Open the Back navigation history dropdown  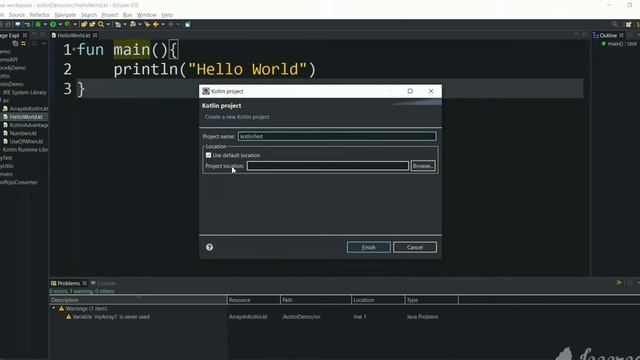tap(163, 24)
